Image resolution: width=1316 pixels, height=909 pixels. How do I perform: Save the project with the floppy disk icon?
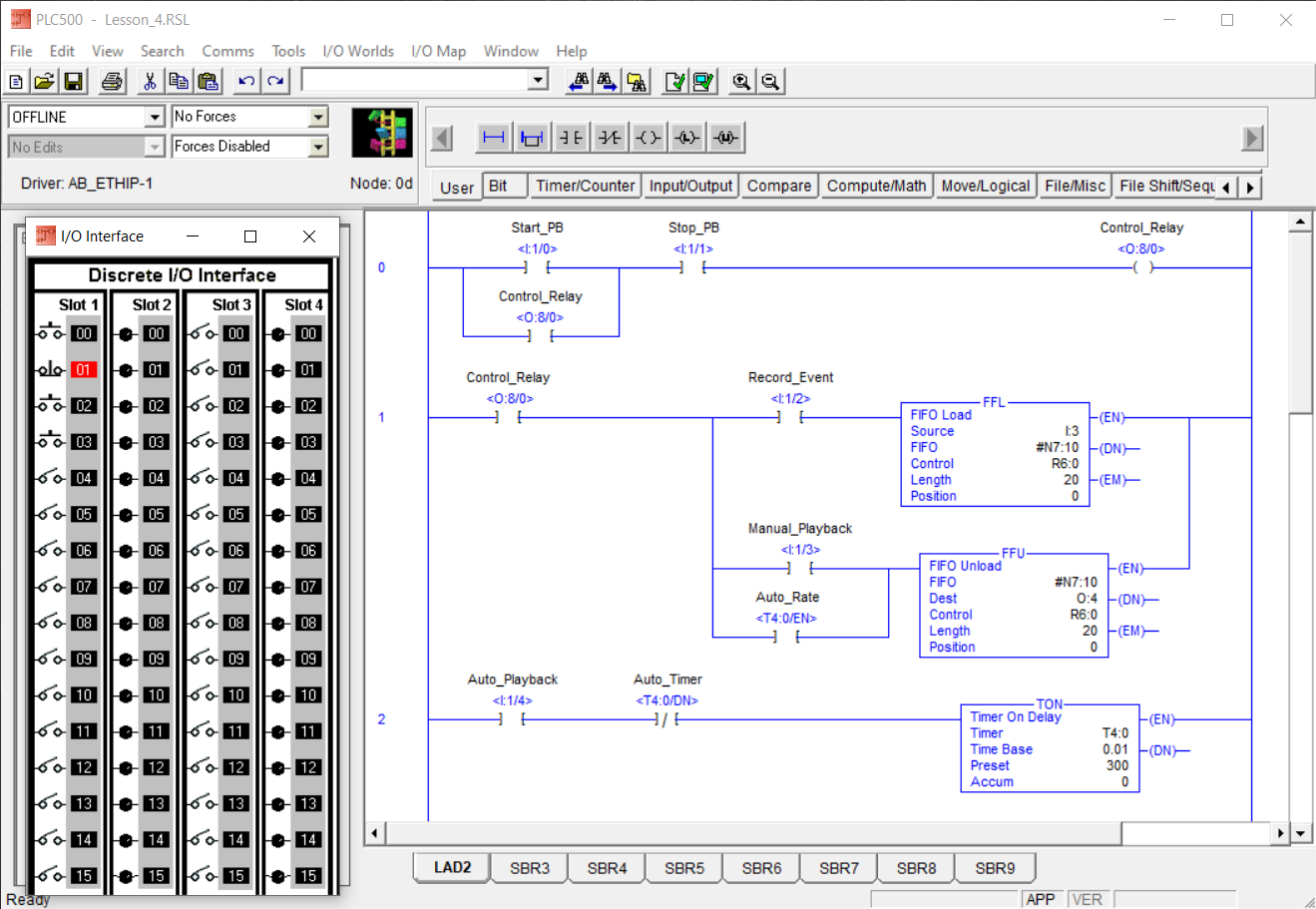pyautogui.click(x=73, y=82)
